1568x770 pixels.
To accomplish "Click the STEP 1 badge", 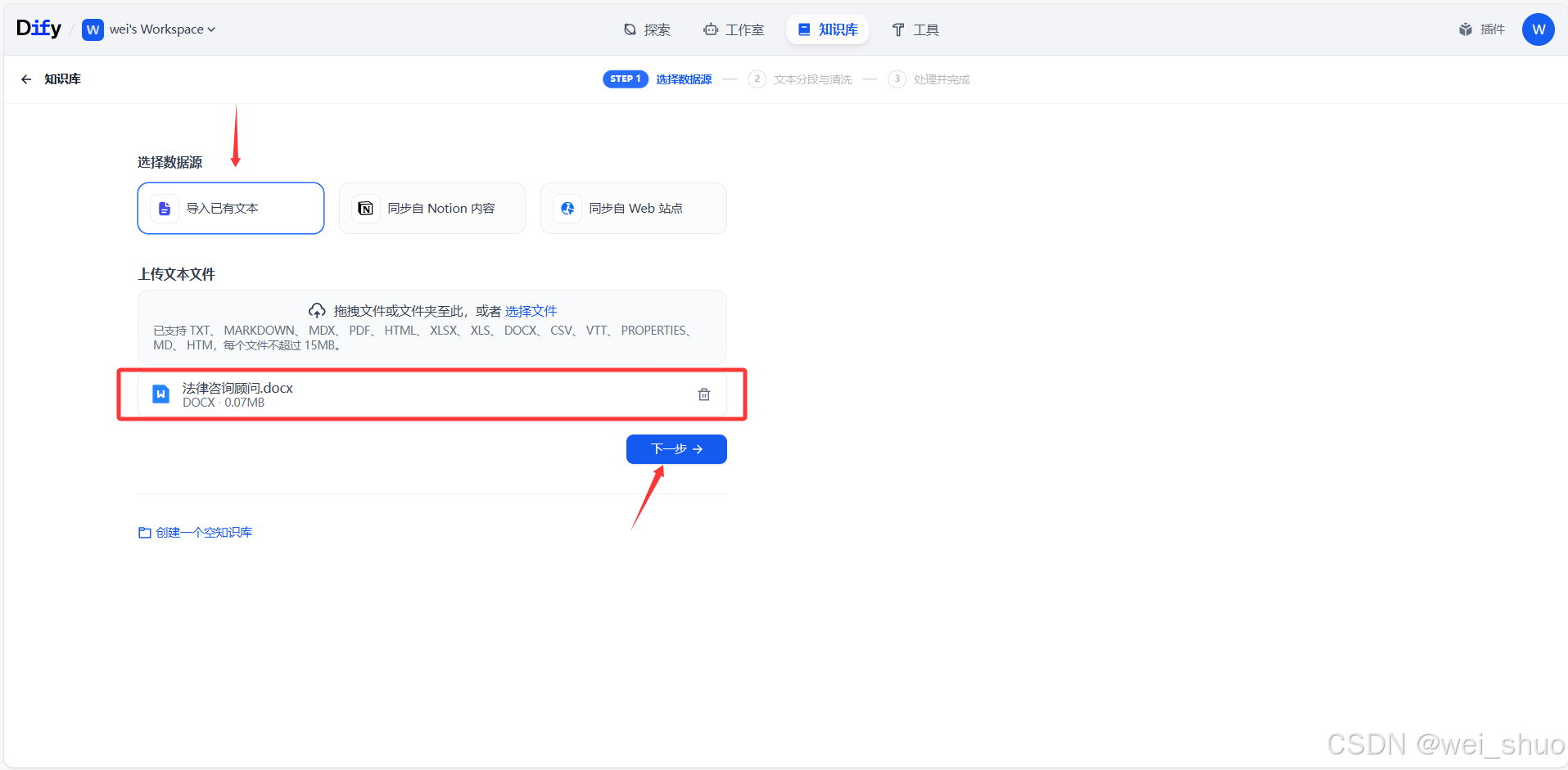I will pos(626,79).
